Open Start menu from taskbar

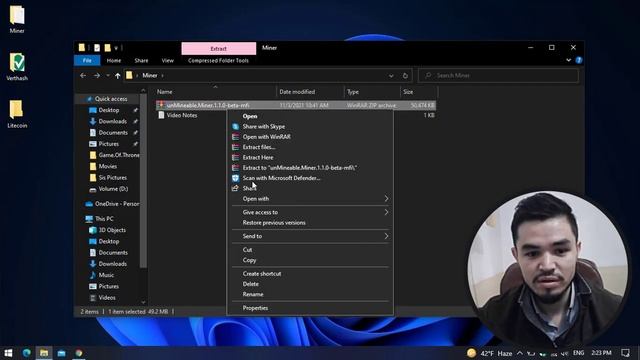pos(8,353)
